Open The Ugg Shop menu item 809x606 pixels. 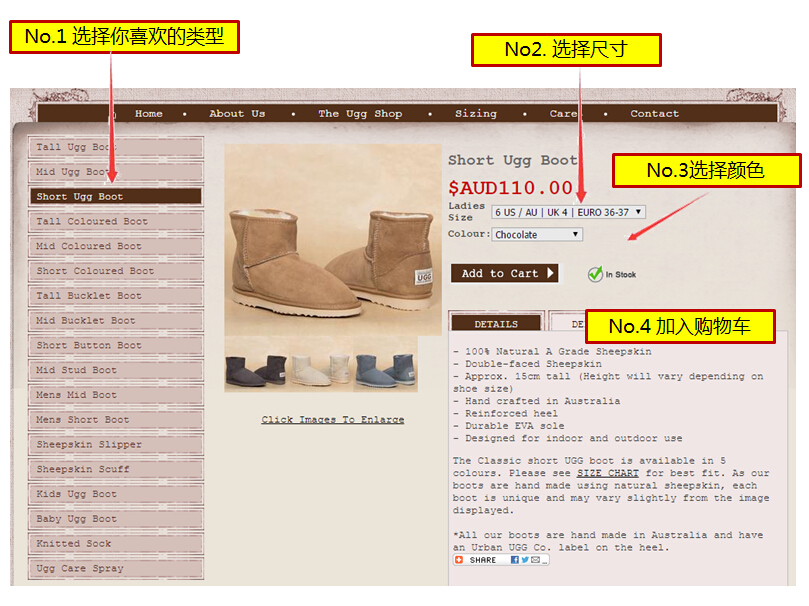coord(360,113)
